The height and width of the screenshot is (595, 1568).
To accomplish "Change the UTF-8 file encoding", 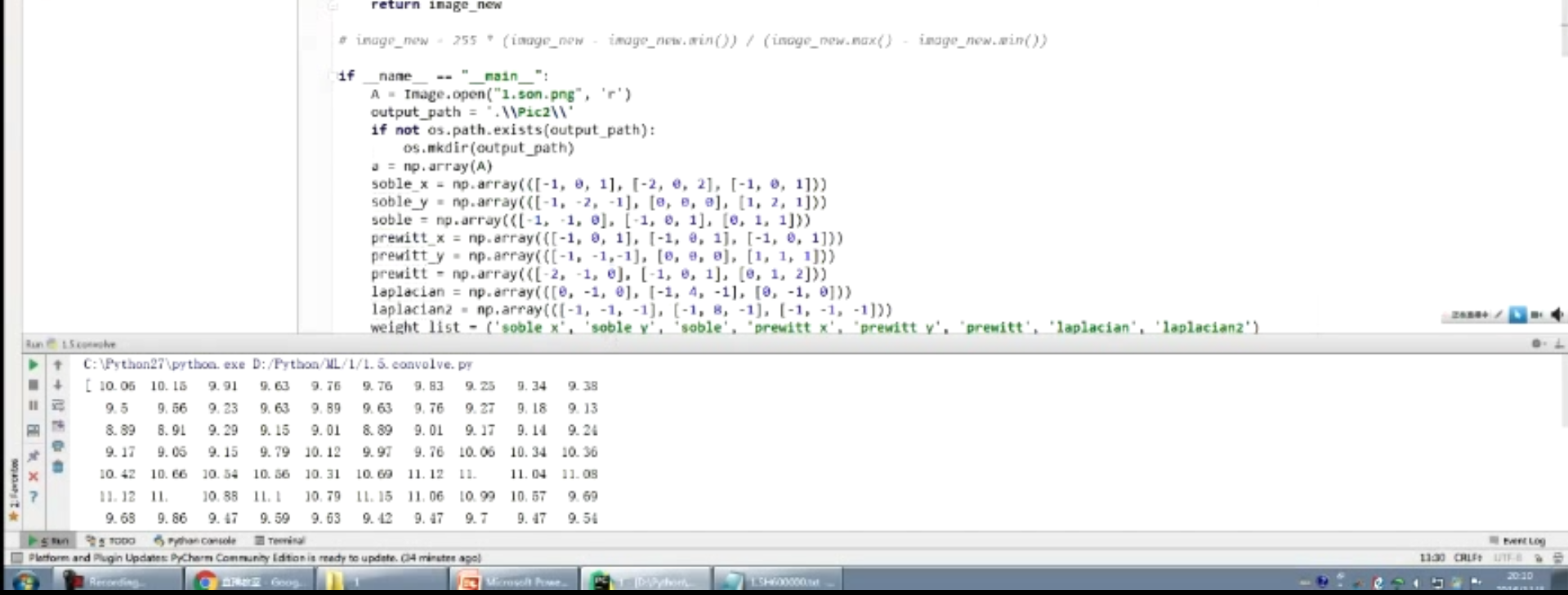I will coord(1508,558).
